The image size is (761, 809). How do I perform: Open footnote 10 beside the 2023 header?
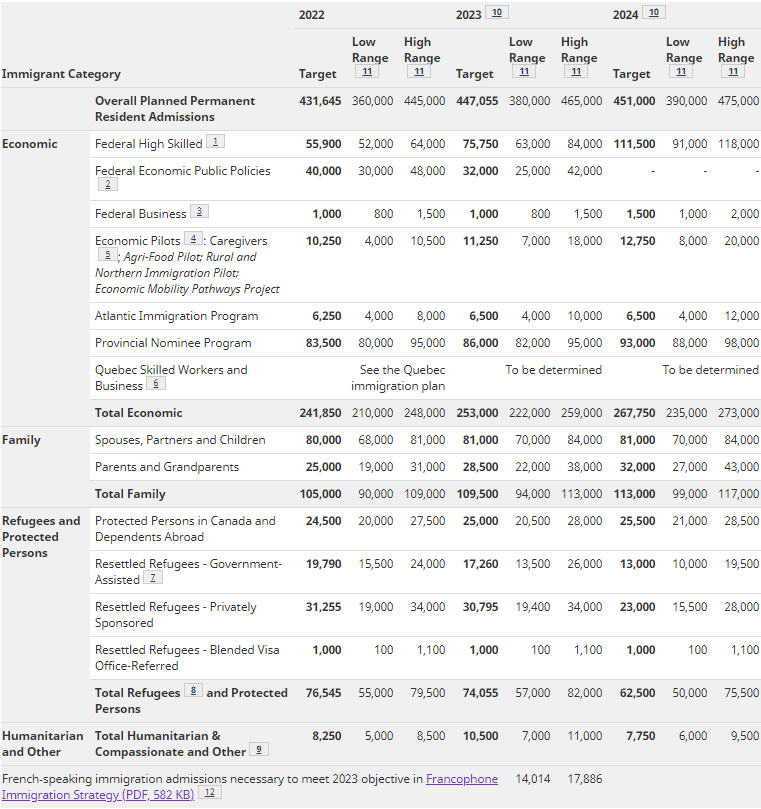[497, 12]
